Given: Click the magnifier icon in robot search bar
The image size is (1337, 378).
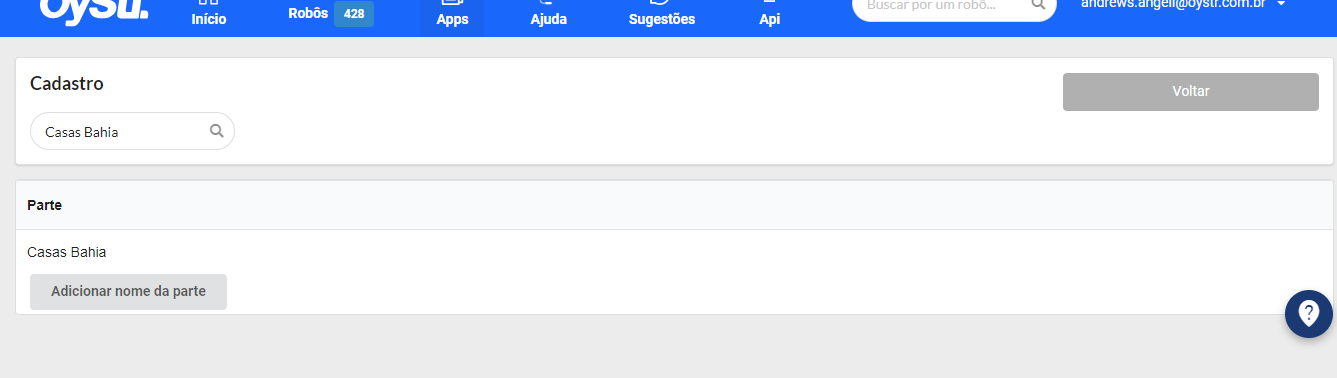Looking at the screenshot, I should 1037,5.
